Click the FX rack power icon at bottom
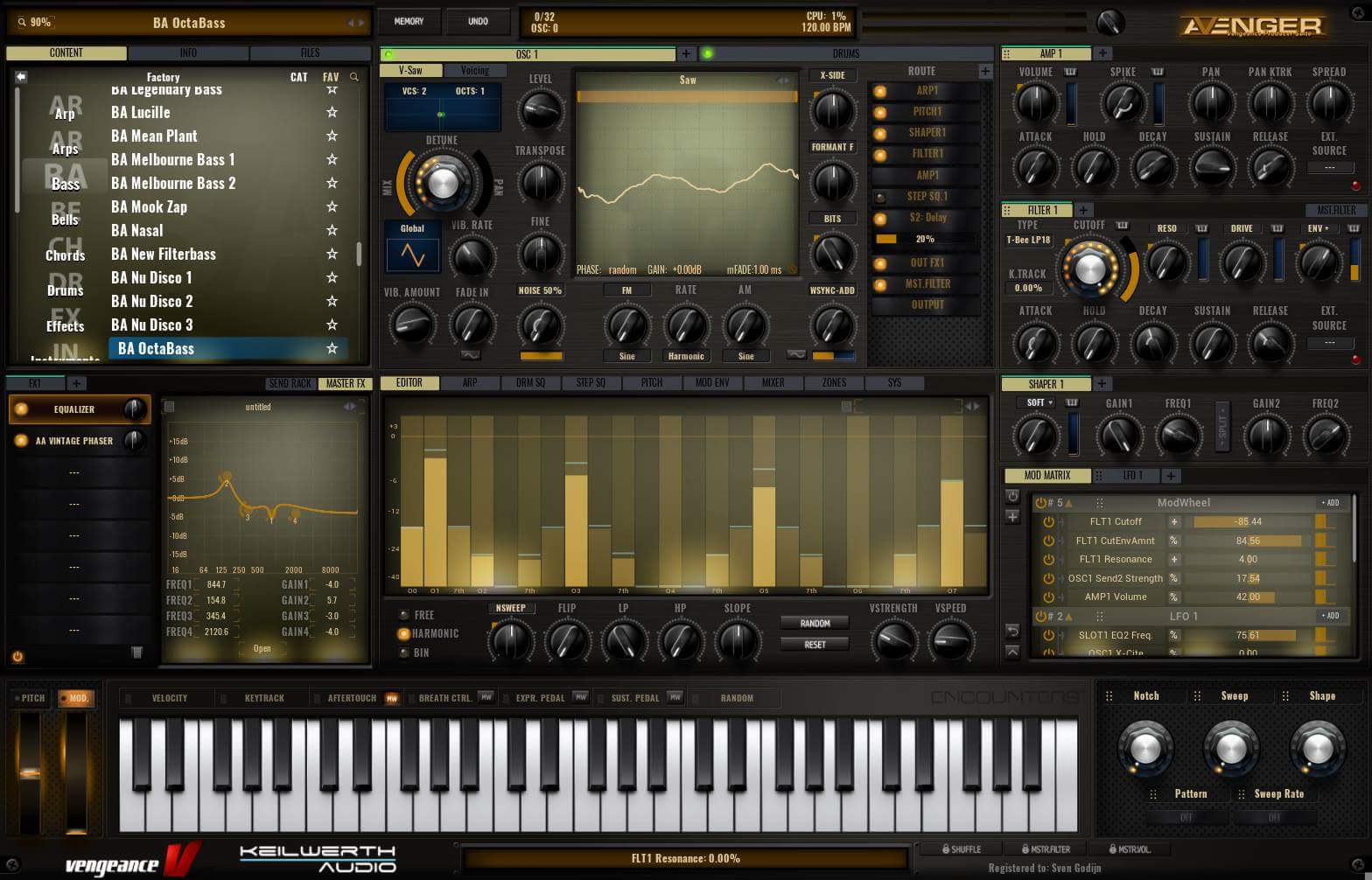The image size is (1372, 880). tap(17, 656)
